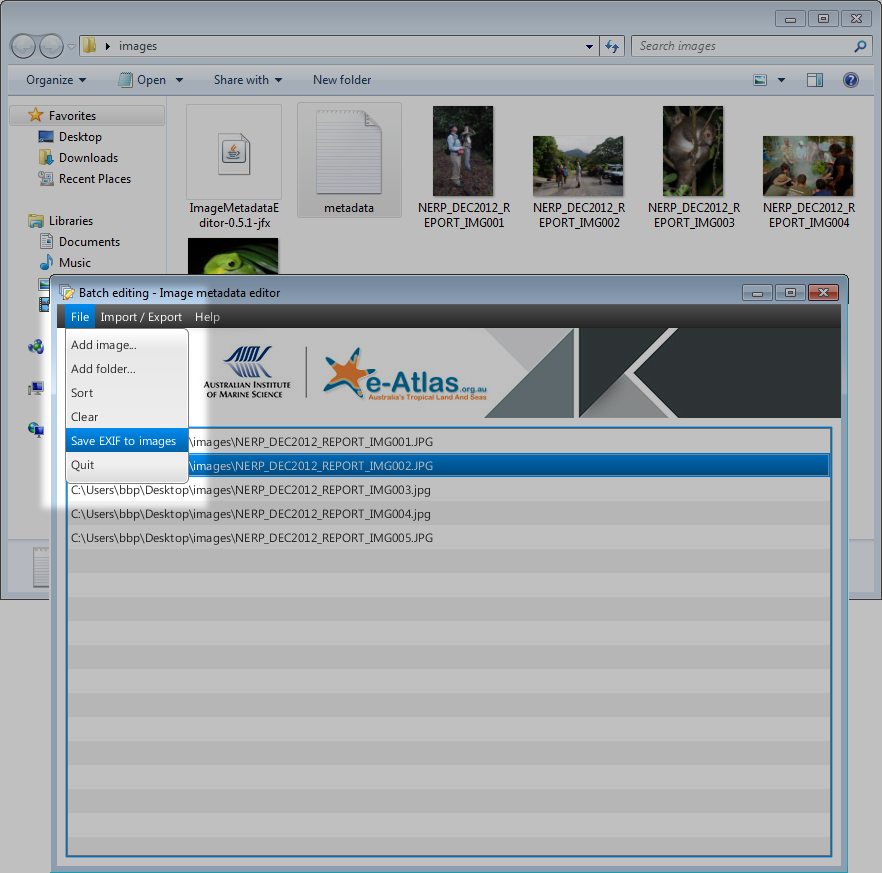Open Downloads in the Favorites list
Viewport: 882px width, 873px height.
coord(88,158)
